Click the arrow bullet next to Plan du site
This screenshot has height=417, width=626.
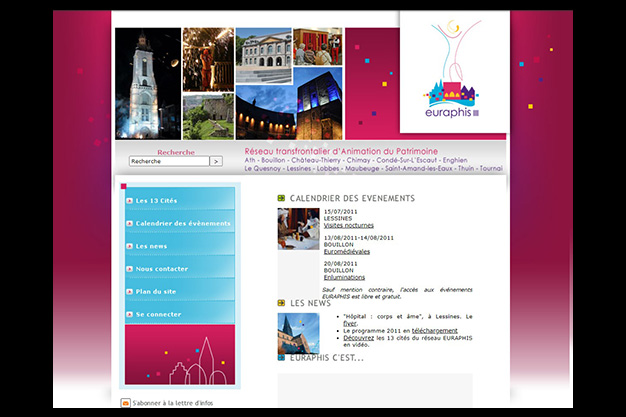tap(130, 291)
